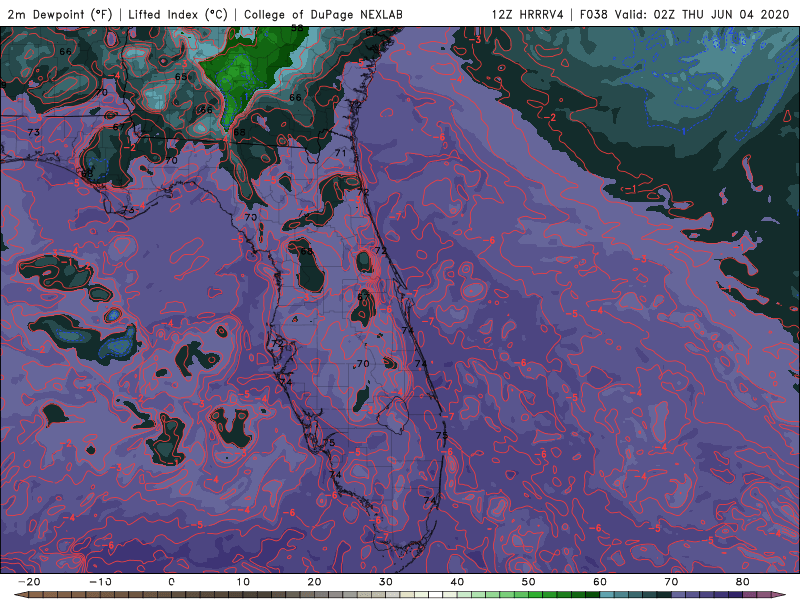Click the 50 label on the color scale
Viewport: 800px width, 600px height.
point(529,582)
